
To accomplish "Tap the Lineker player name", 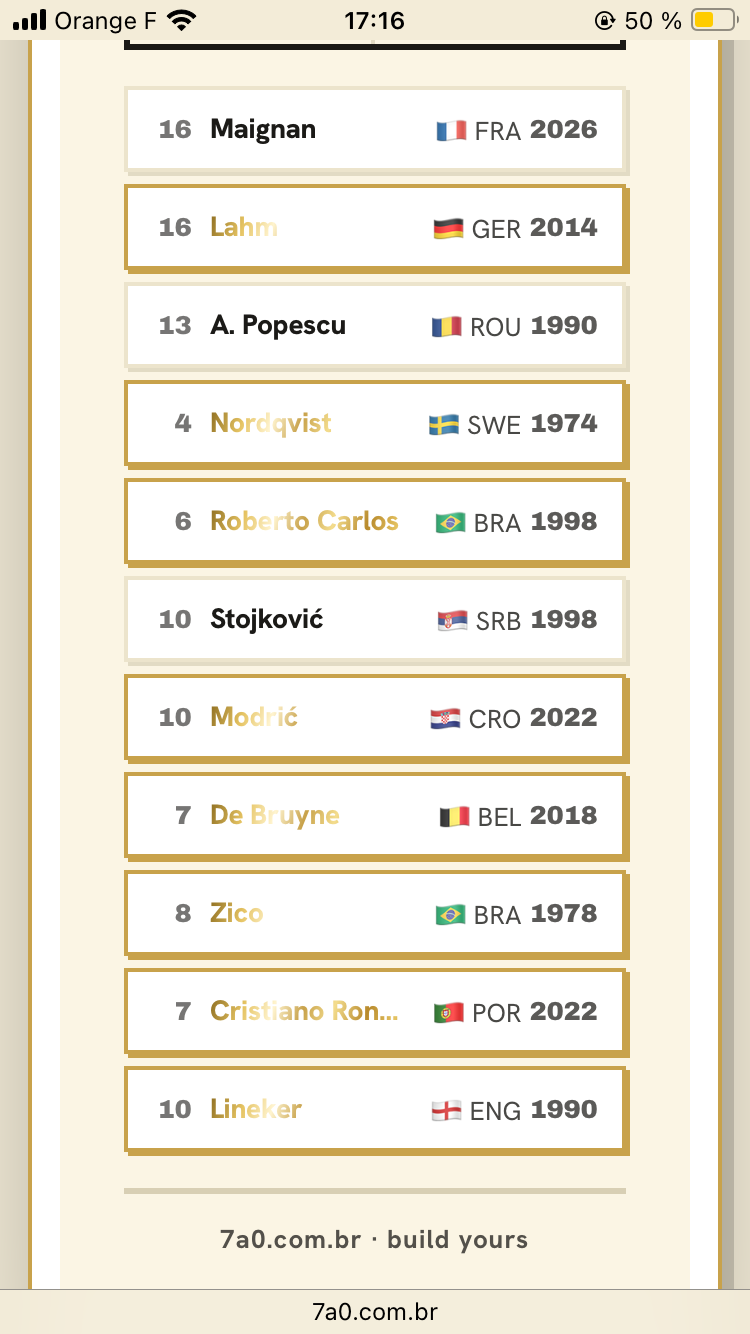I will tap(256, 1109).
